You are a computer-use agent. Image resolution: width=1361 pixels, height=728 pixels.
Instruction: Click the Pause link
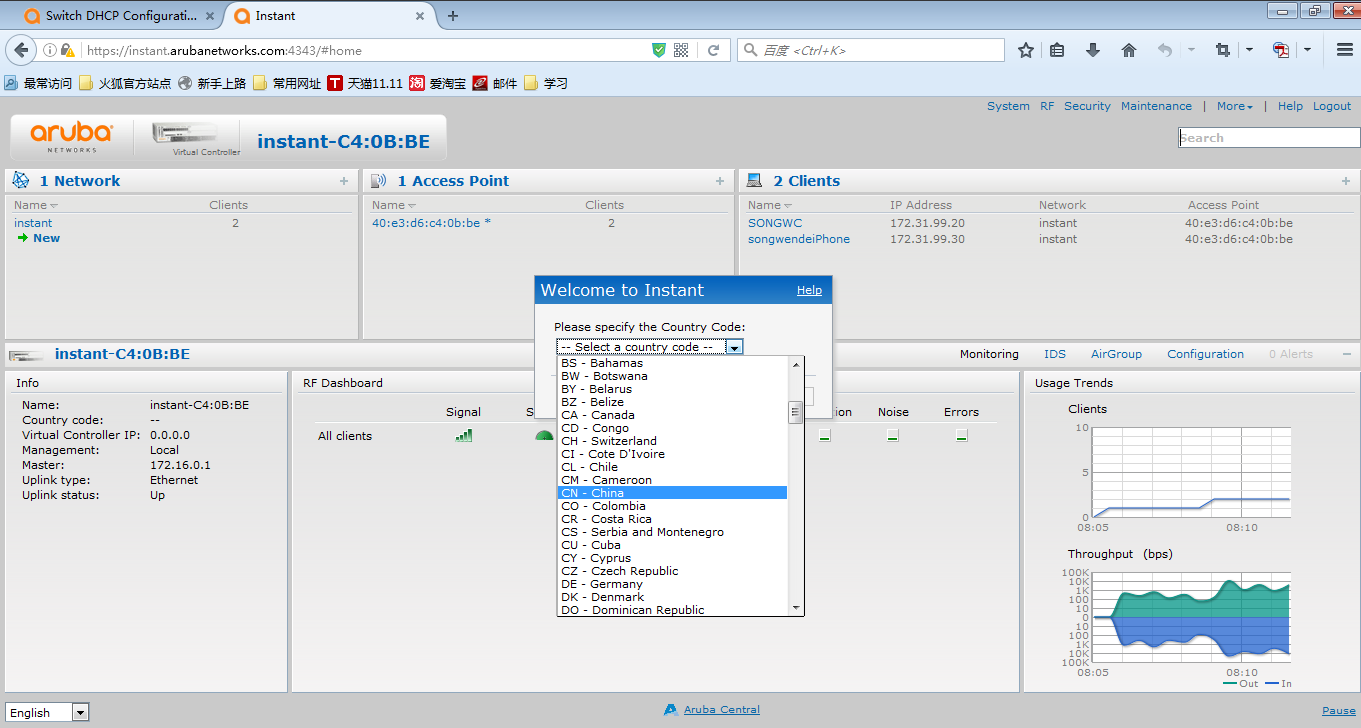coord(1339,711)
